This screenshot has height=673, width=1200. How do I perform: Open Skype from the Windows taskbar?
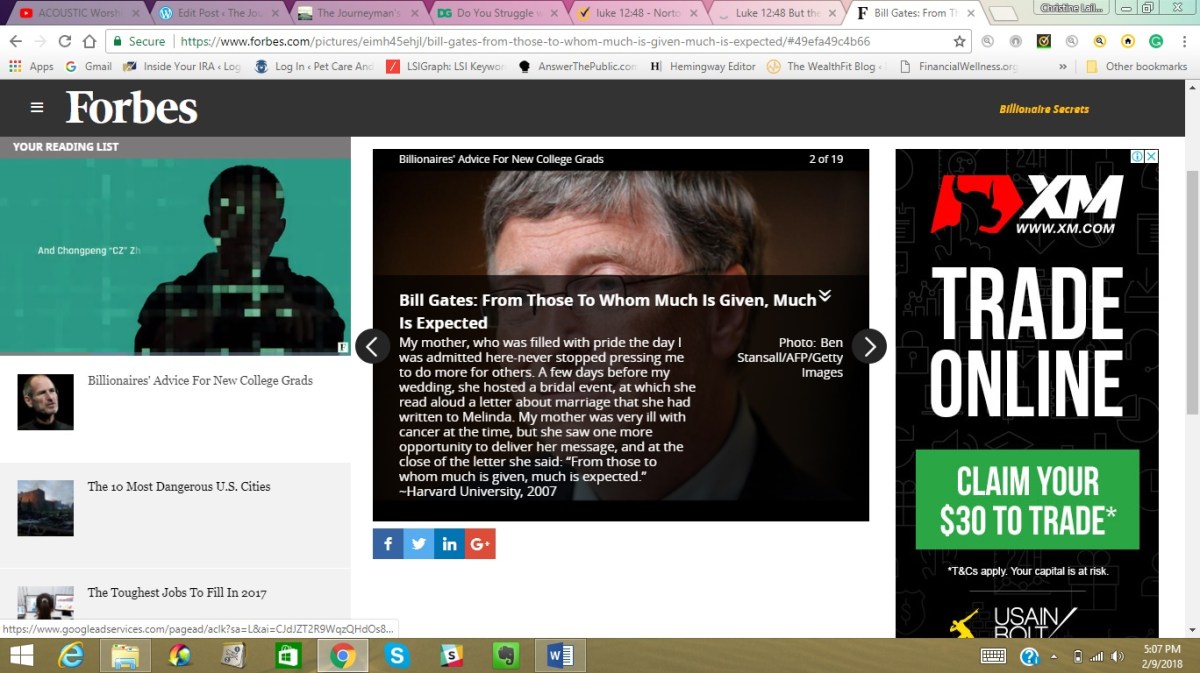coord(398,656)
